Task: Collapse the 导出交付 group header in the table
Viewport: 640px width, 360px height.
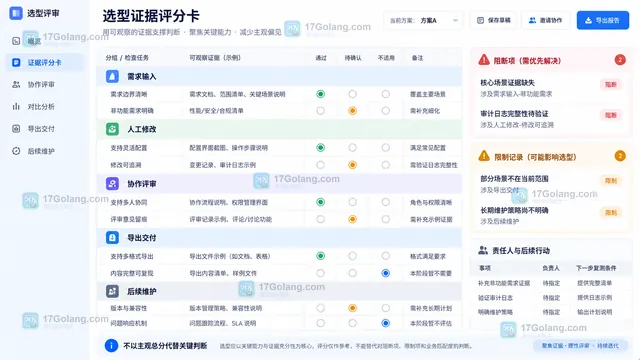Action: pyautogui.click(x=279, y=238)
